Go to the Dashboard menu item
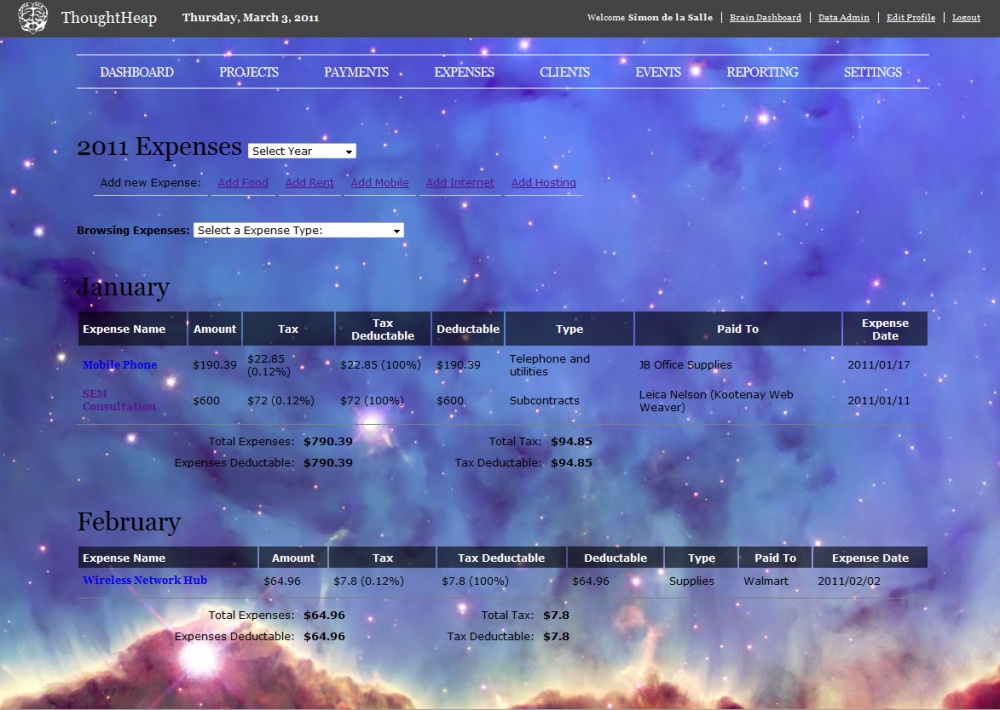The width and height of the screenshot is (1000, 710). tap(137, 72)
